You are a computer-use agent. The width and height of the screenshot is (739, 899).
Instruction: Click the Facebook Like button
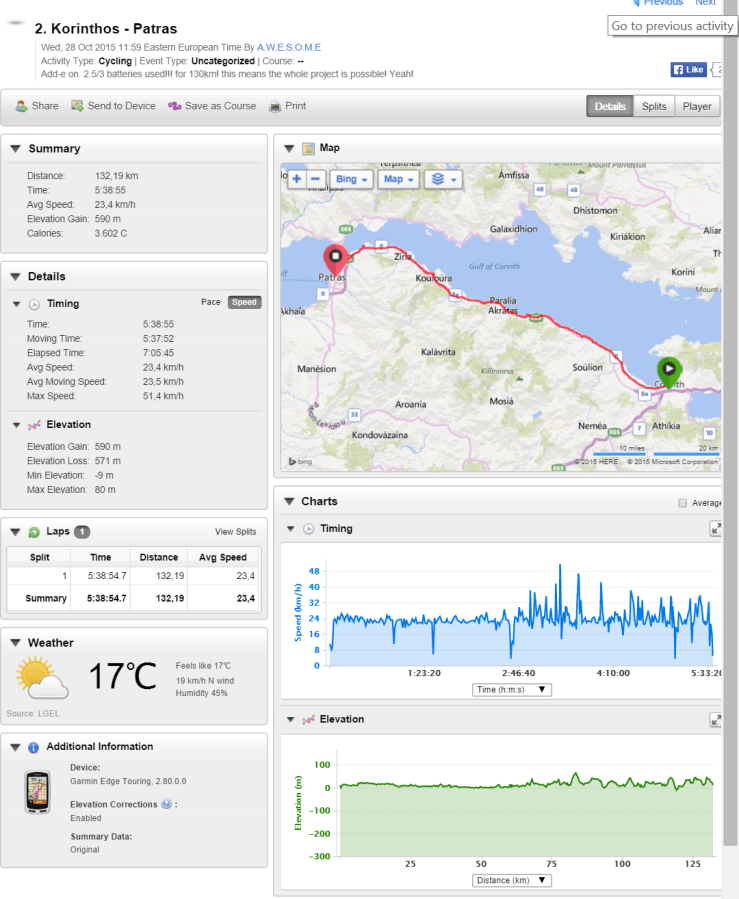click(689, 69)
